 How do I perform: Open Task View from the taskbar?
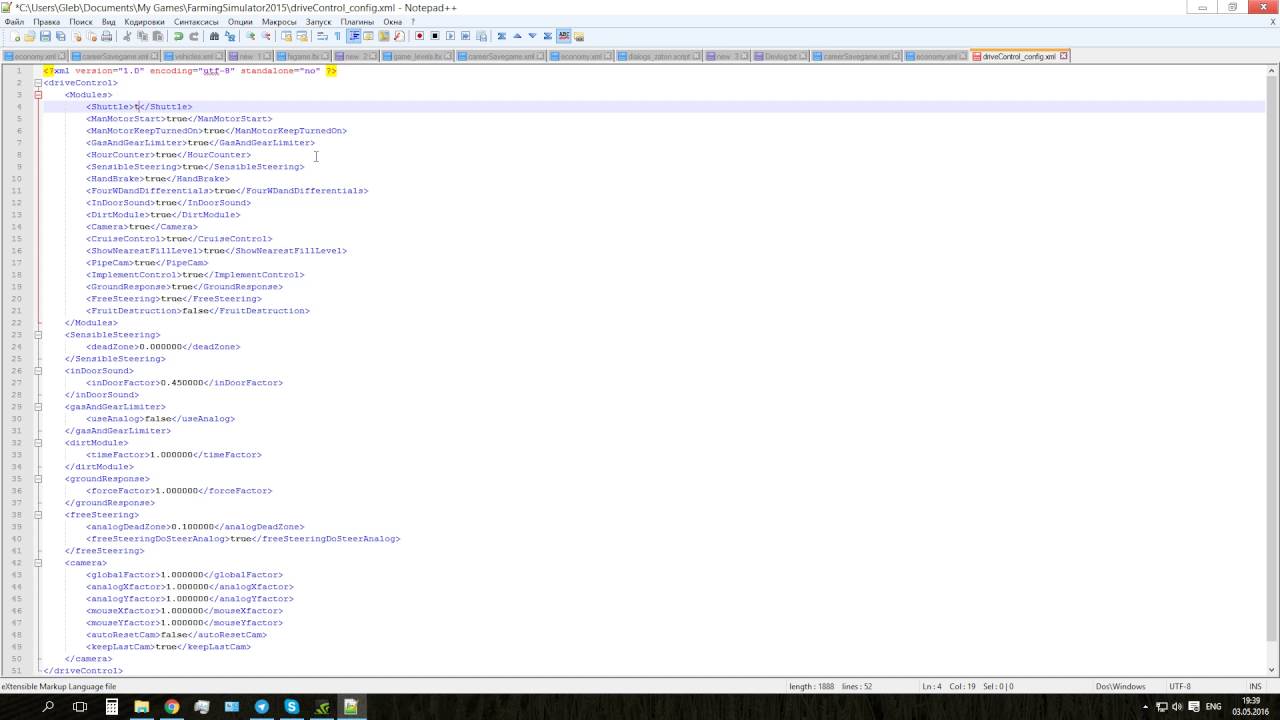[80, 706]
